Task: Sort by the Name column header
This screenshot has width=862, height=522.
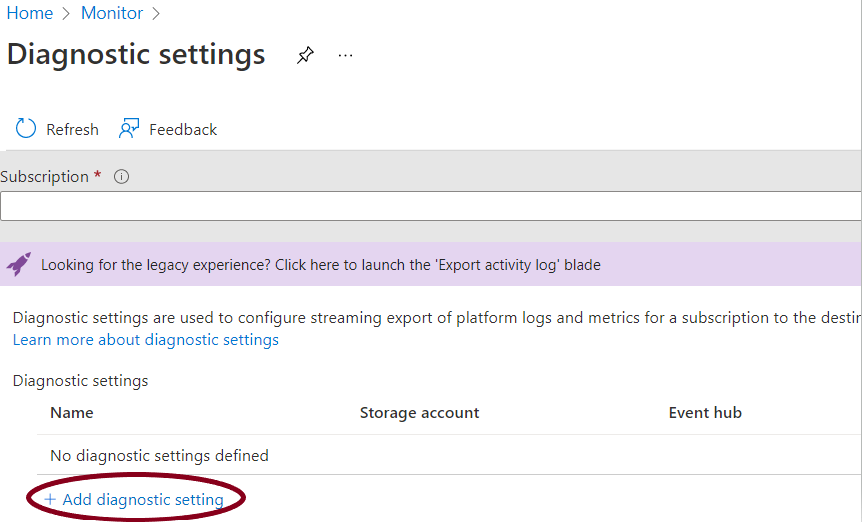Action: click(72, 413)
